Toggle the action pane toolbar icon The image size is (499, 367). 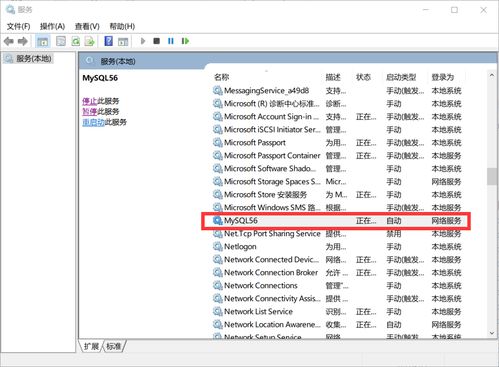[123, 42]
